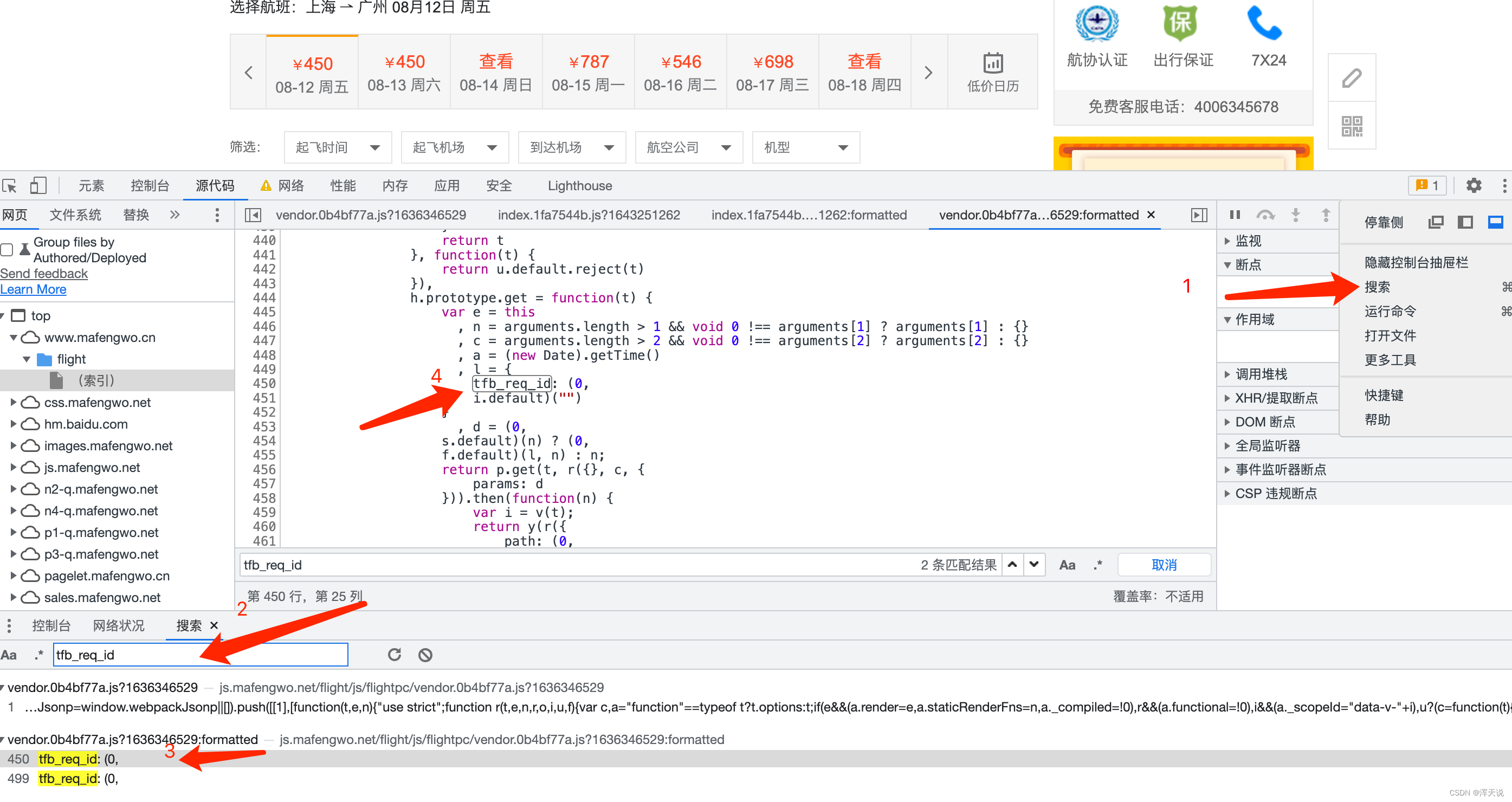Image resolution: width=1512 pixels, height=802 pixels.
Task: Choose 更多工具 menu entry
Action: (x=1390, y=360)
